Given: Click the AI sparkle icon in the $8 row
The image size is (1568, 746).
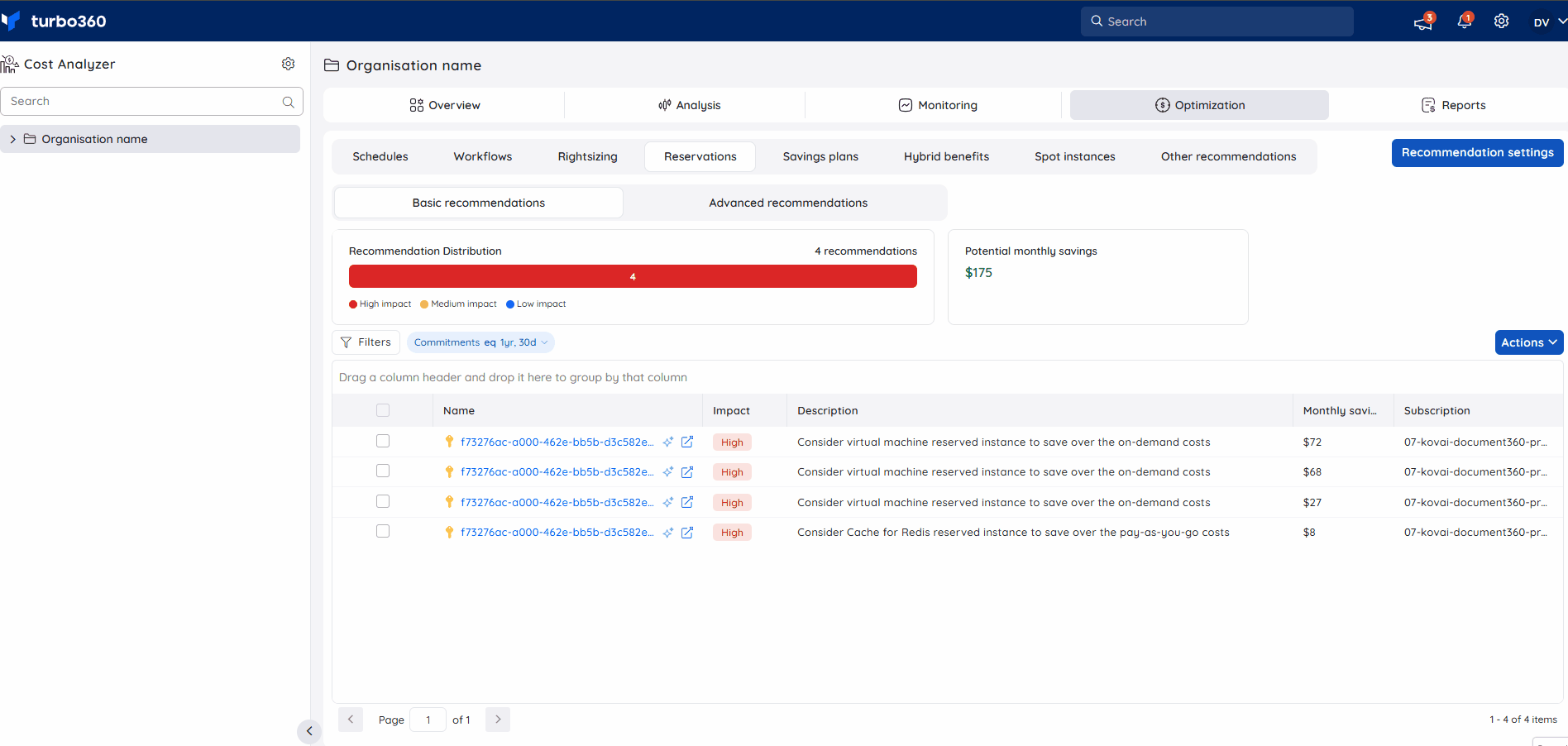Looking at the screenshot, I should pos(668,533).
